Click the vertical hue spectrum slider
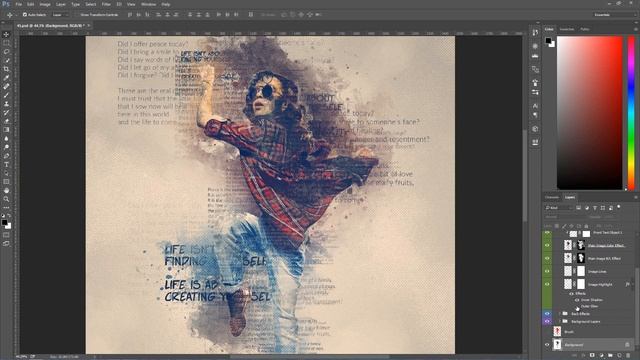This screenshot has height=360, width=640. pos(631,113)
